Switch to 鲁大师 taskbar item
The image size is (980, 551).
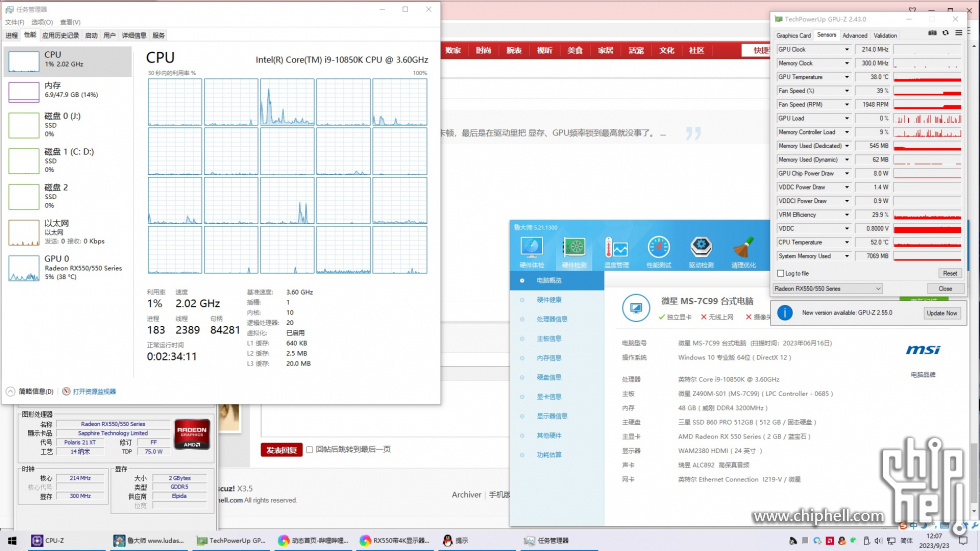[149, 540]
